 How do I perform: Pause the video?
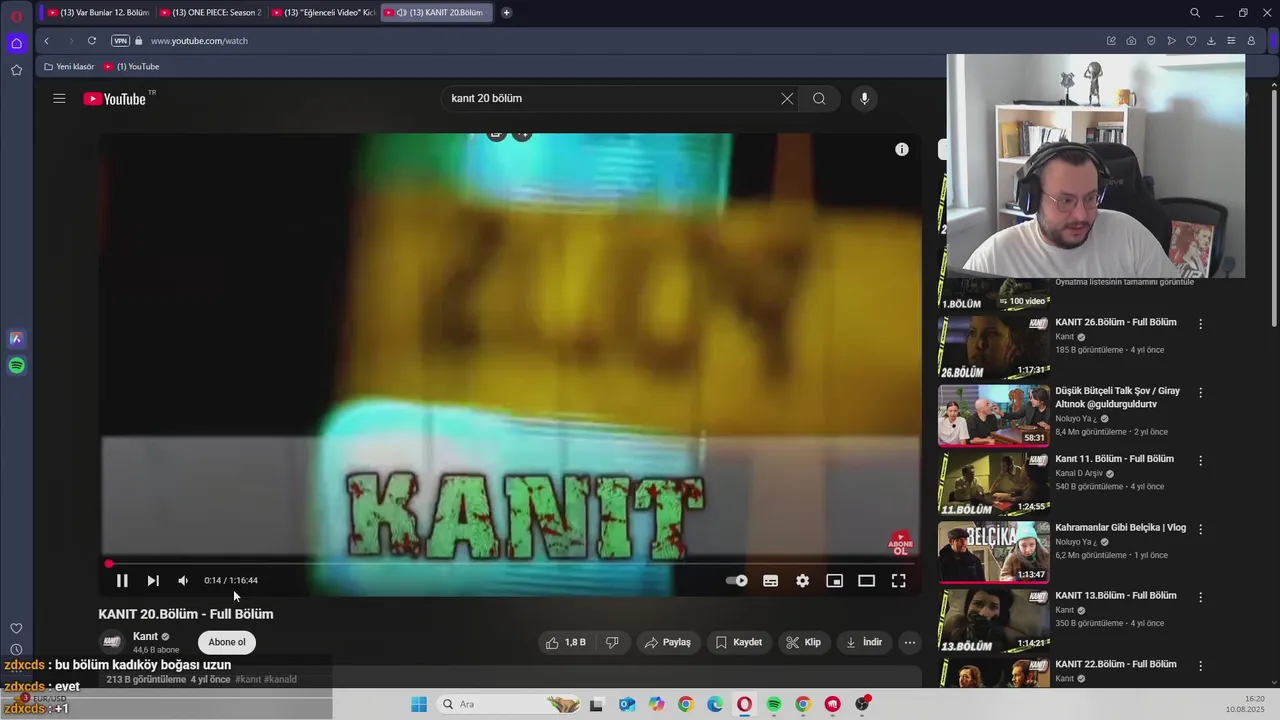122,580
